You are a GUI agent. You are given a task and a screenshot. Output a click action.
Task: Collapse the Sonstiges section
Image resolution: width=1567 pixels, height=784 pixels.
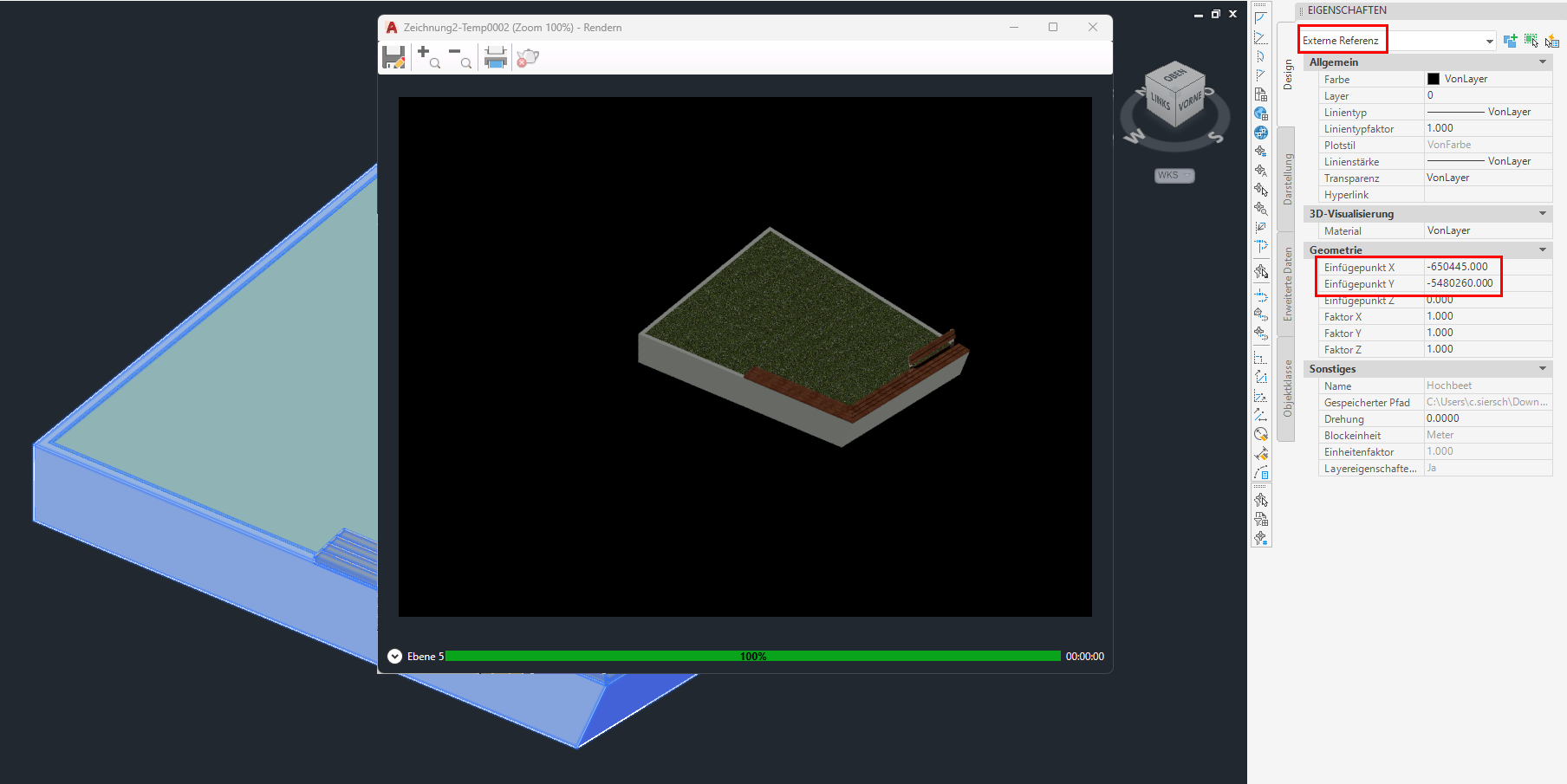click(x=1543, y=368)
